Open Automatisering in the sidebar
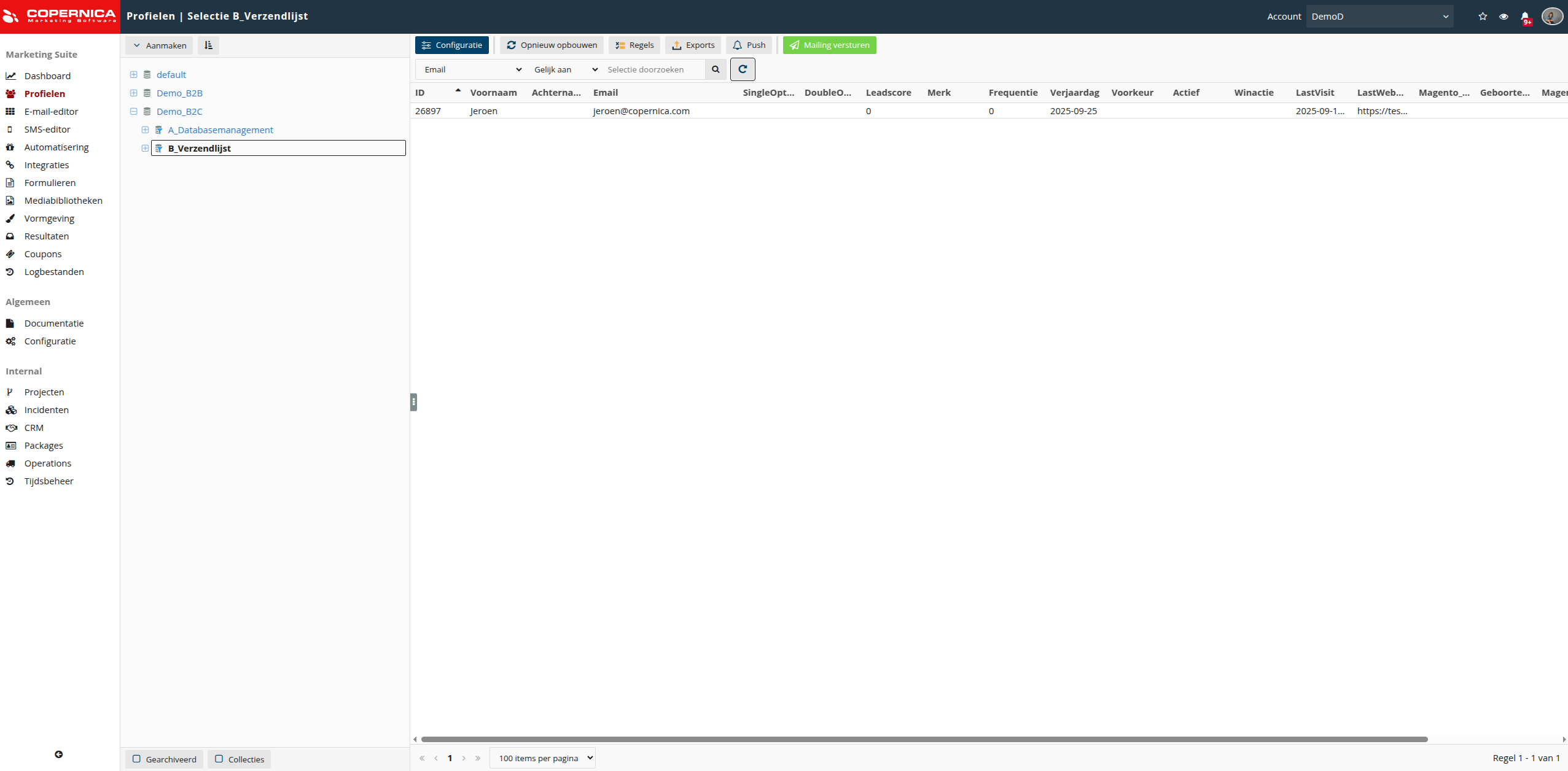The height and width of the screenshot is (771, 1568). coord(57,147)
